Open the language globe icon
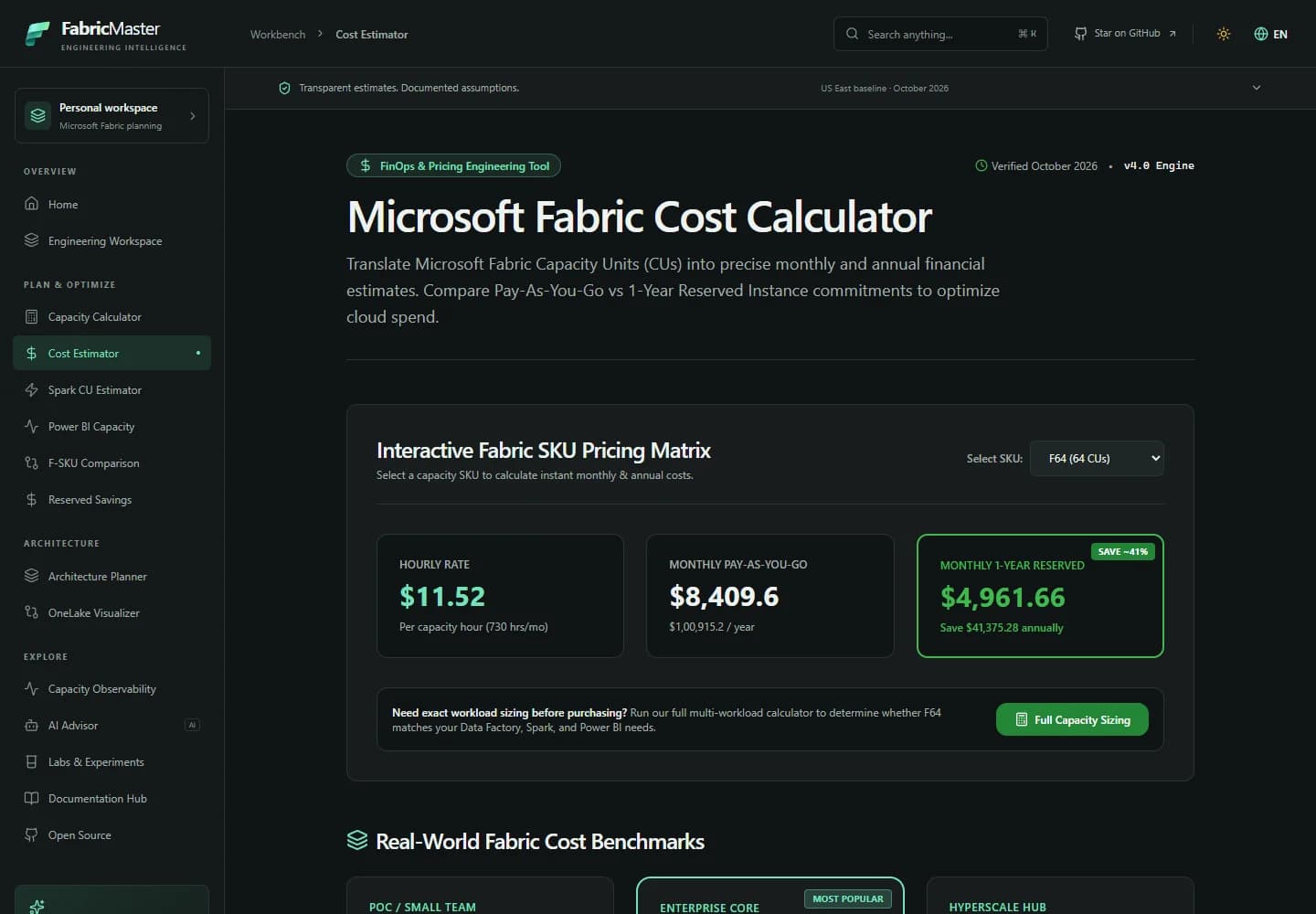This screenshot has width=1316, height=914. (x=1261, y=34)
